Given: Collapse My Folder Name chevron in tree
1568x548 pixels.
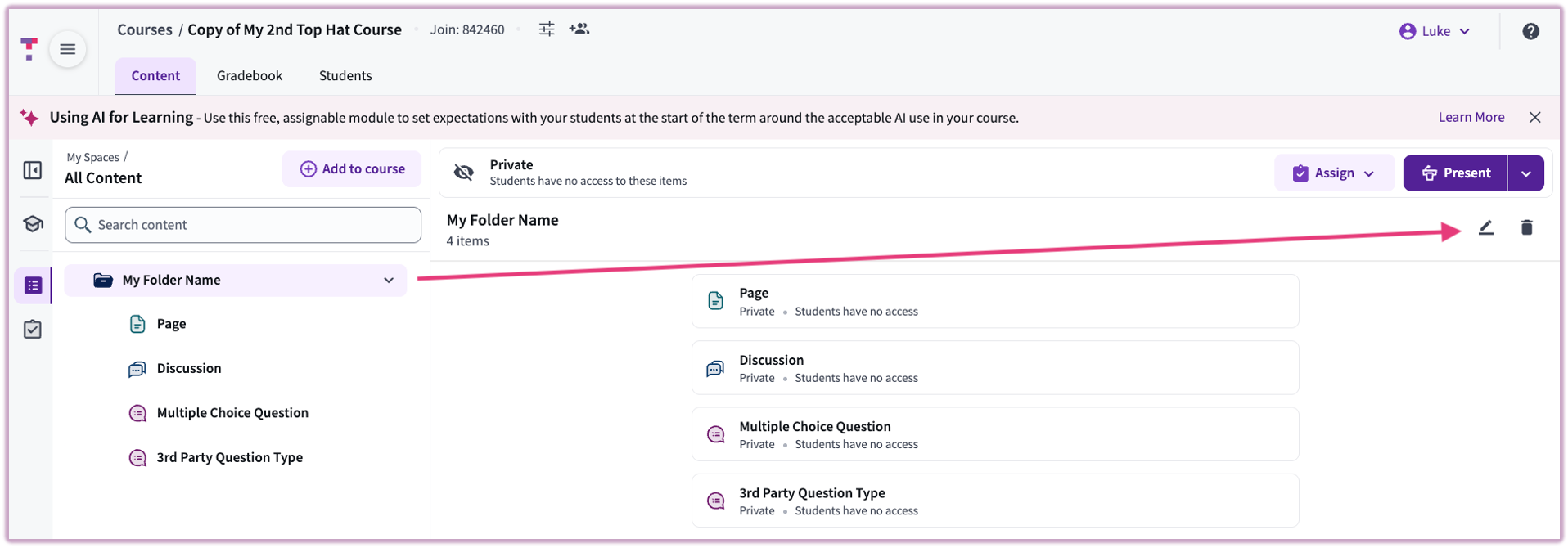Looking at the screenshot, I should click(389, 280).
